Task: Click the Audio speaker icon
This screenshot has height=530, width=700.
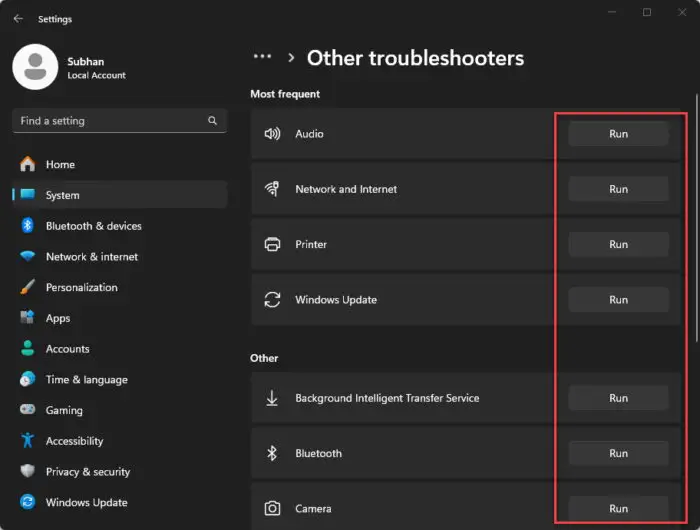Action: point(272,134)
